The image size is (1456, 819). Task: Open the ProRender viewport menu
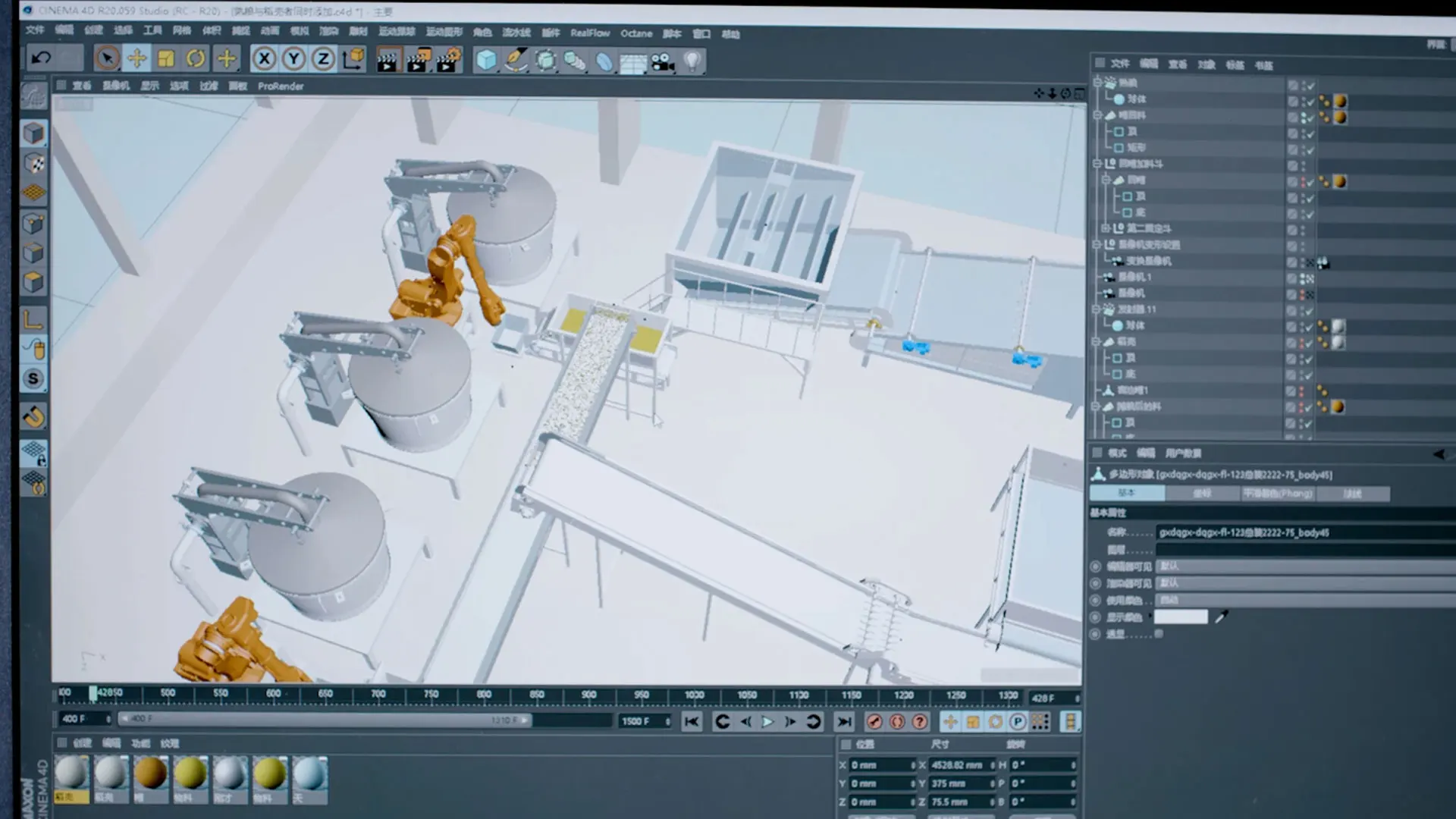click(280, 86)
